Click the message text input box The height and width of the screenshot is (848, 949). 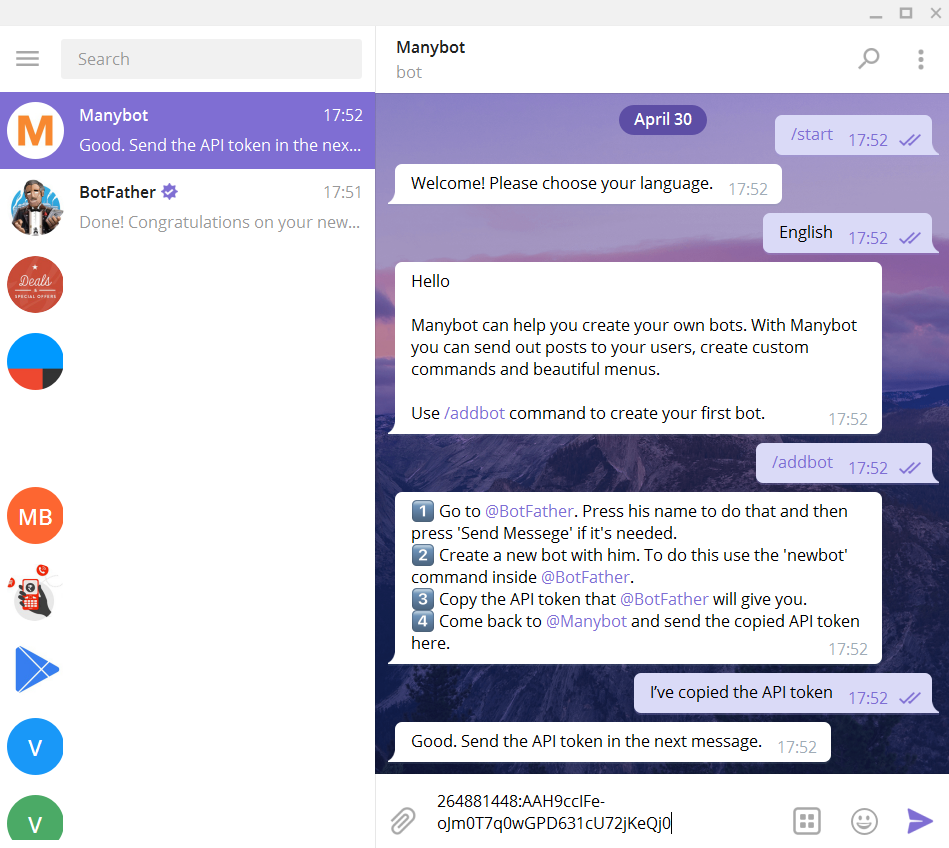tap(605, 812)
